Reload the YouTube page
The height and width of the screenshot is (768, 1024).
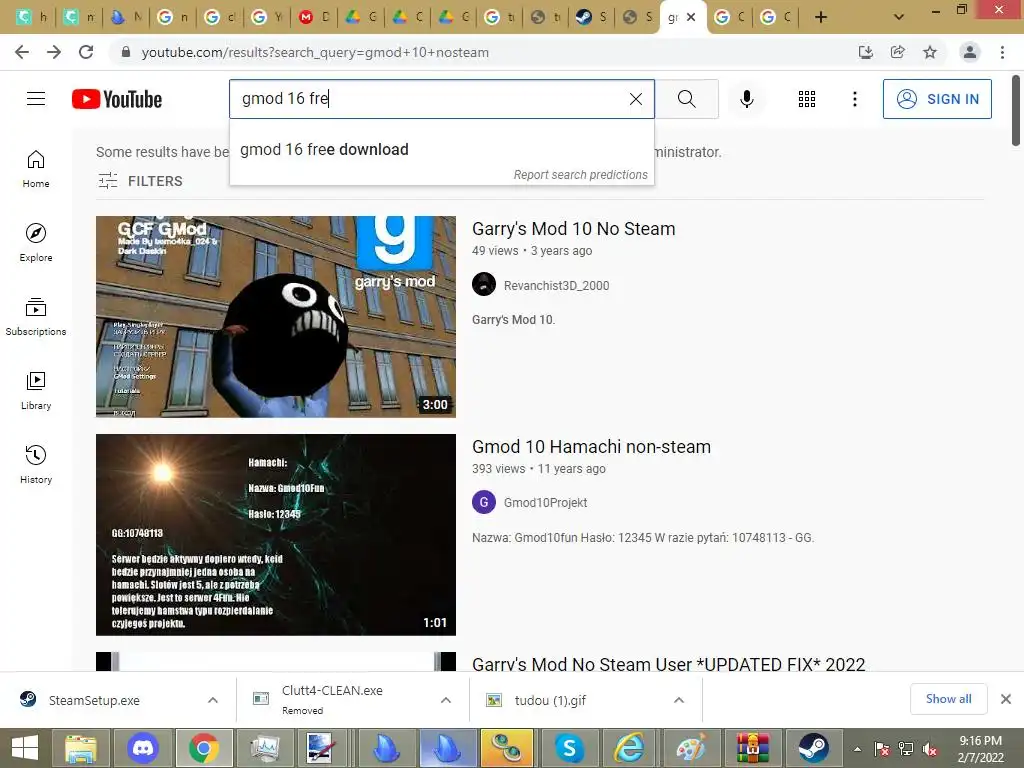click(86, 52)
